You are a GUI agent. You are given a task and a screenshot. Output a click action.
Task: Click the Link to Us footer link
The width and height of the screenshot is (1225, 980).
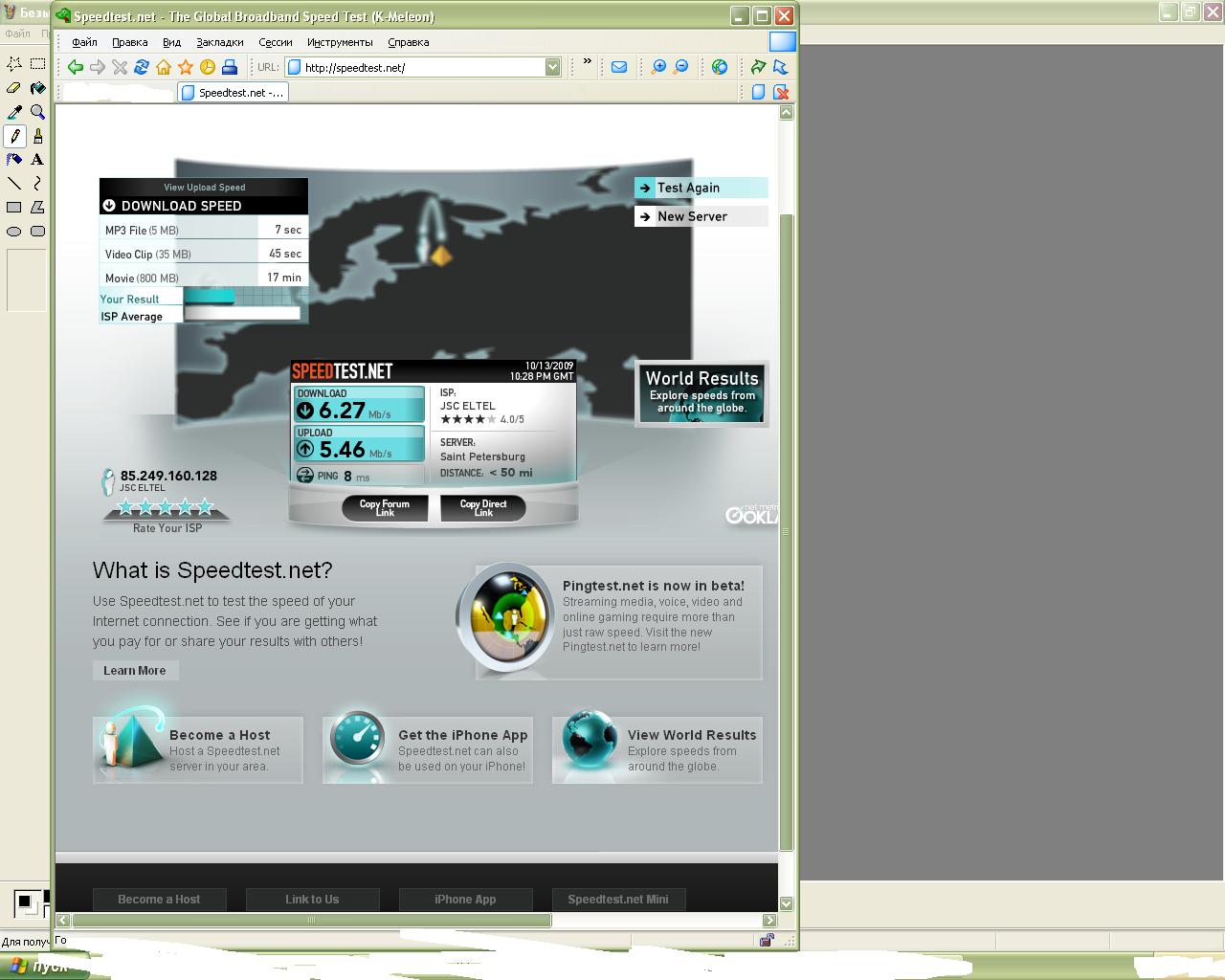point(312,900)
